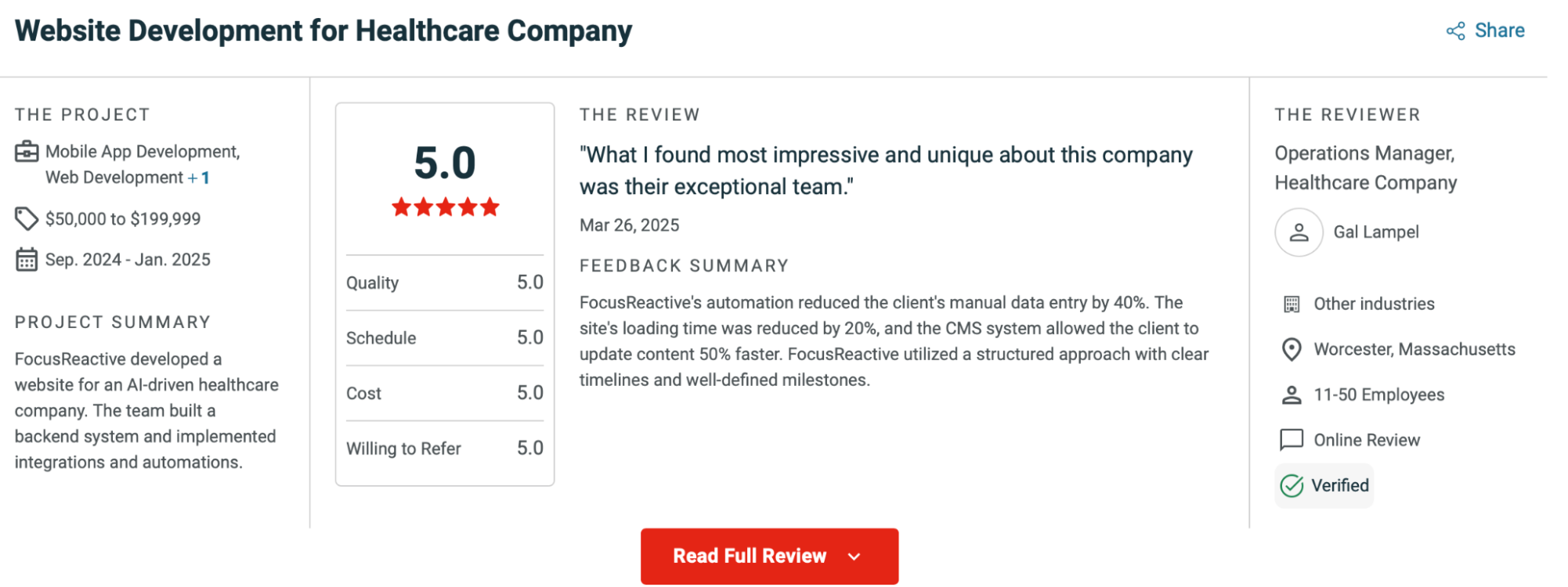The height and width of the screenshot is (587, 1568).
Task: Click the chevron on Read Full Review
Action: [x=854, y=556]
